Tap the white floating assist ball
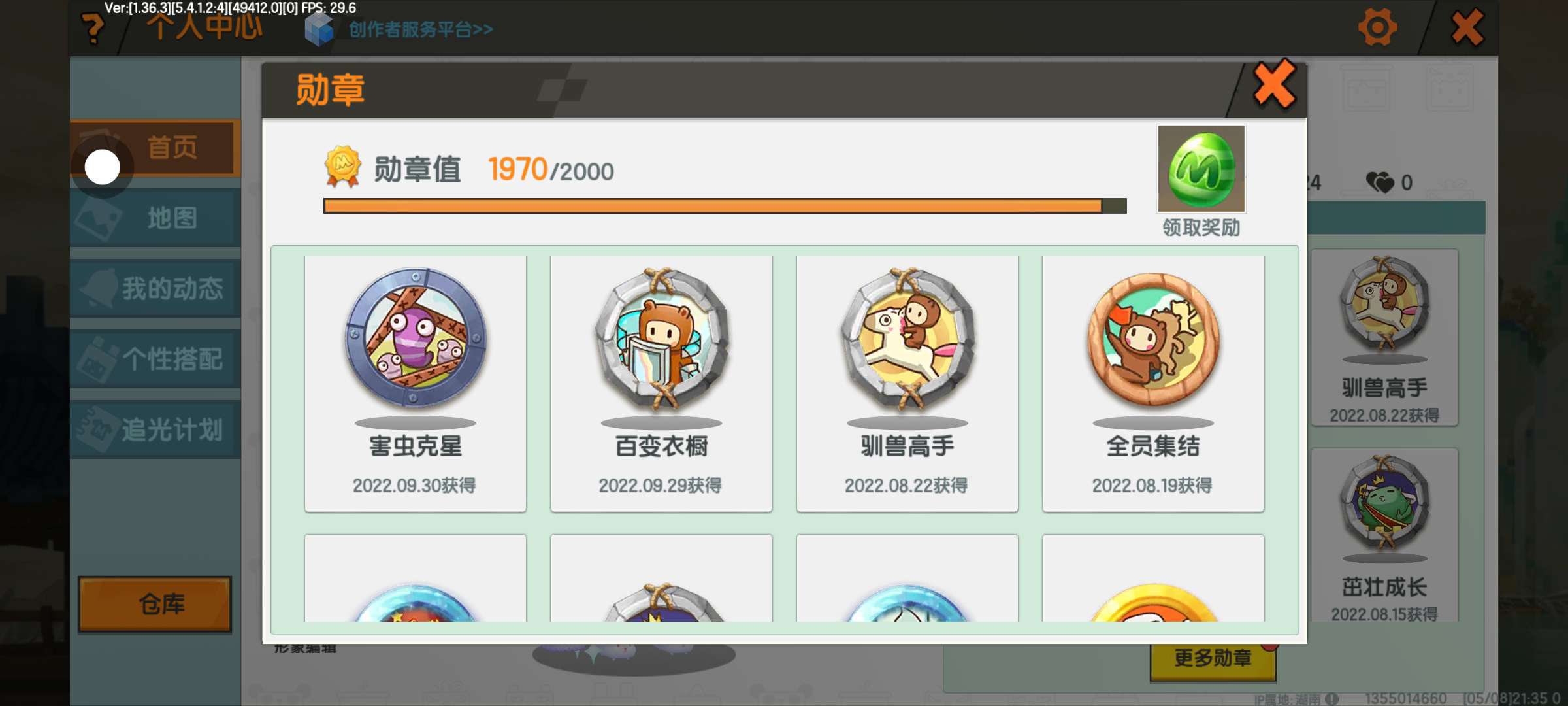1568x706 pixels. 103,167
